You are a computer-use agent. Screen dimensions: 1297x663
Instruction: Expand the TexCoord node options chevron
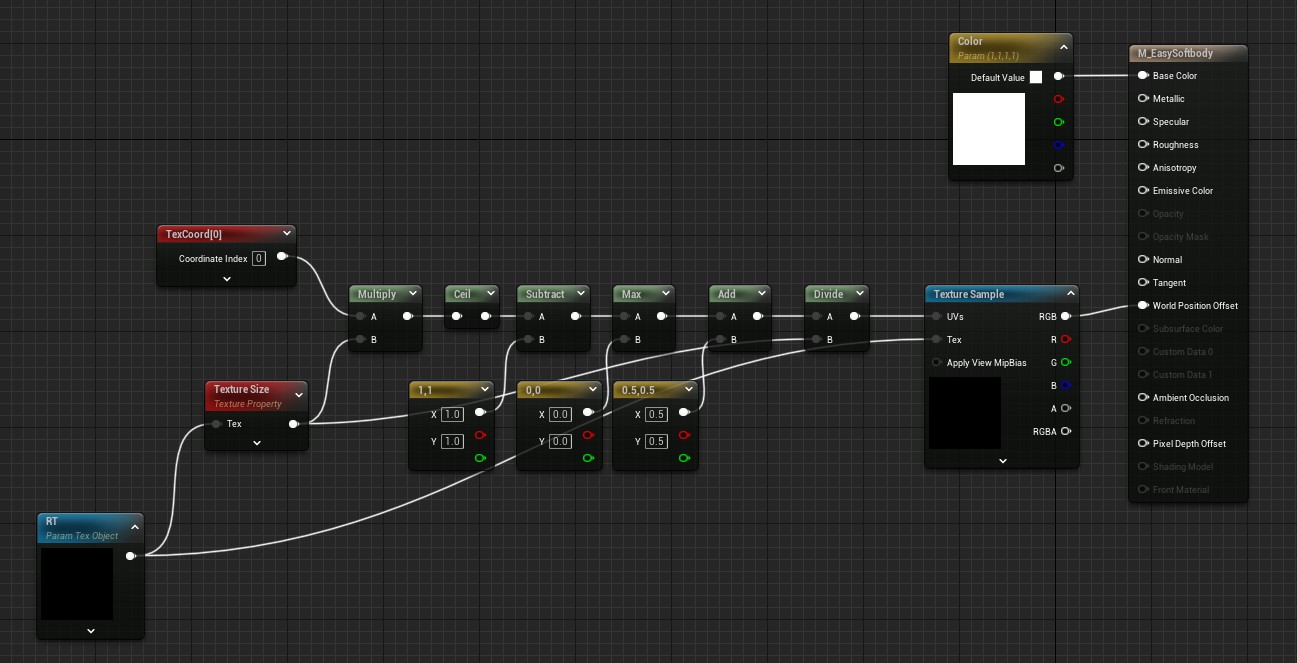(x=227, y=279)
